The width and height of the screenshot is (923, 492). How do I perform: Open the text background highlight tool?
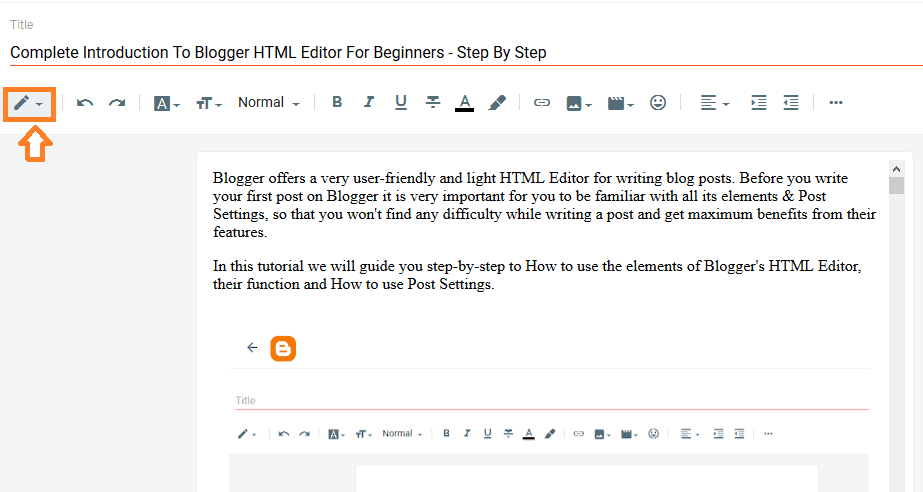click(x=497, y=103)
